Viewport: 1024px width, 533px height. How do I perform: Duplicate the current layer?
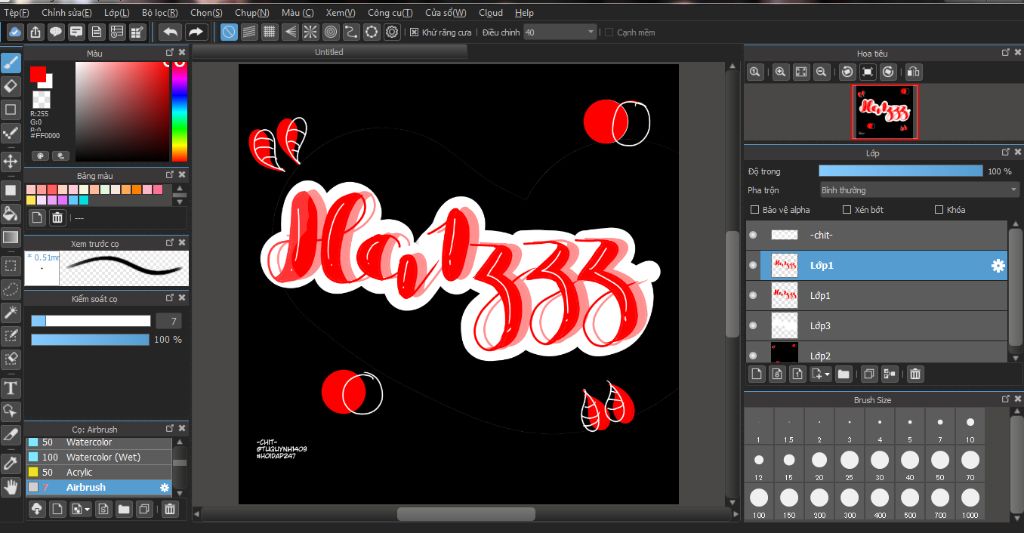coord(869,374)
